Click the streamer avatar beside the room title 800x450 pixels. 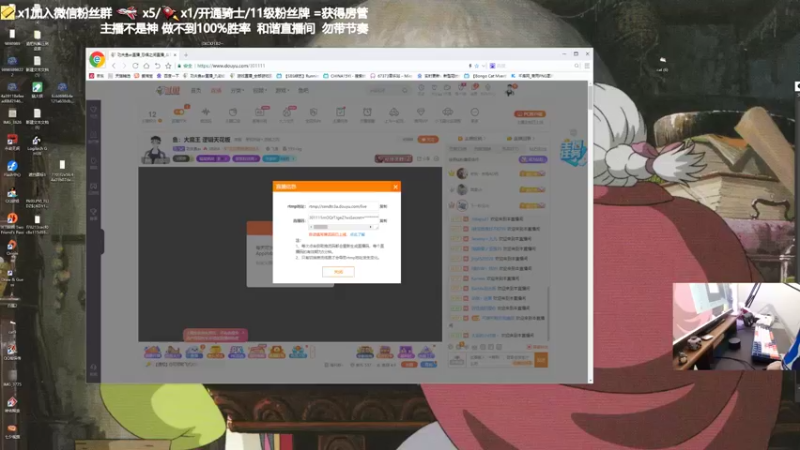[x=155, y=149]
